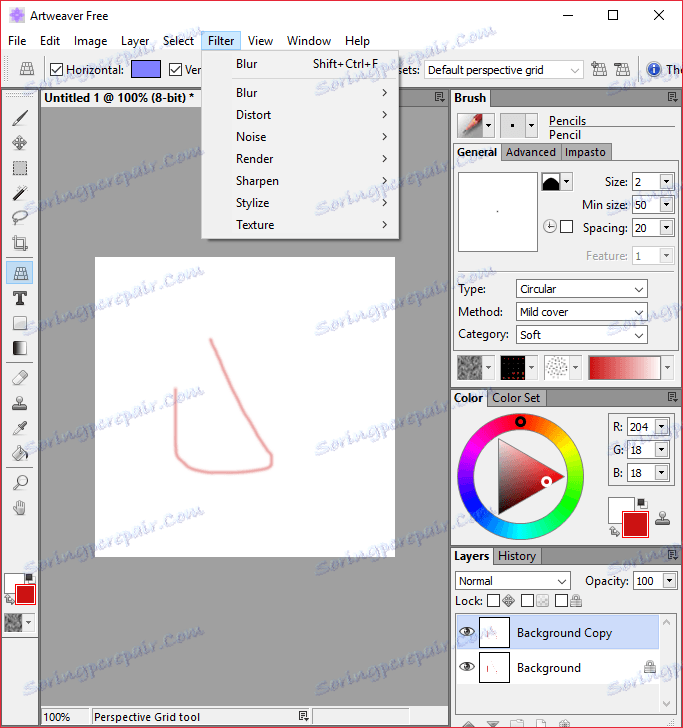Screen dimensions: 683x728
Task: Click the stroke timer clock icon in Brush panel
Action: pyautogui.click(x=550, y=227)
